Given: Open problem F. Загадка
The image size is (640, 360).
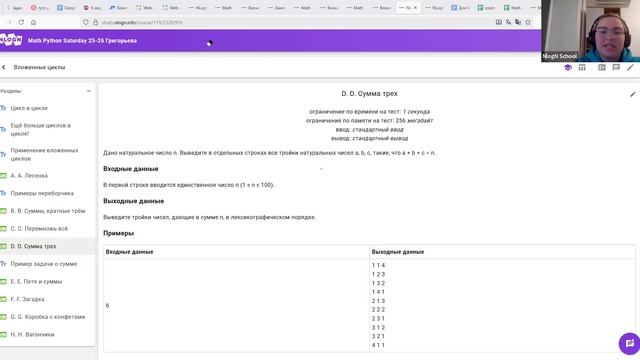Looking at the screenshot, I should tap(27, 299).
